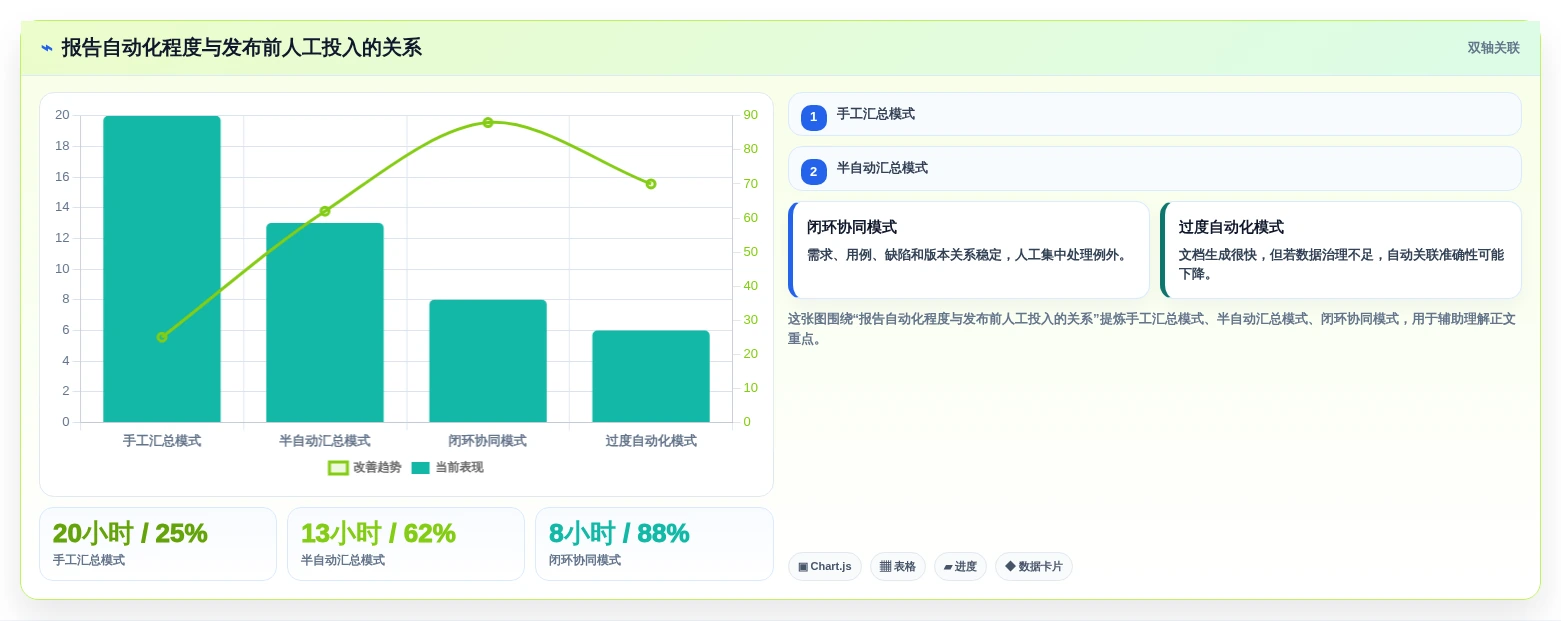Click the number 1 badge for 手工汇总模式
1561x621 pixels.
[813, 117]
